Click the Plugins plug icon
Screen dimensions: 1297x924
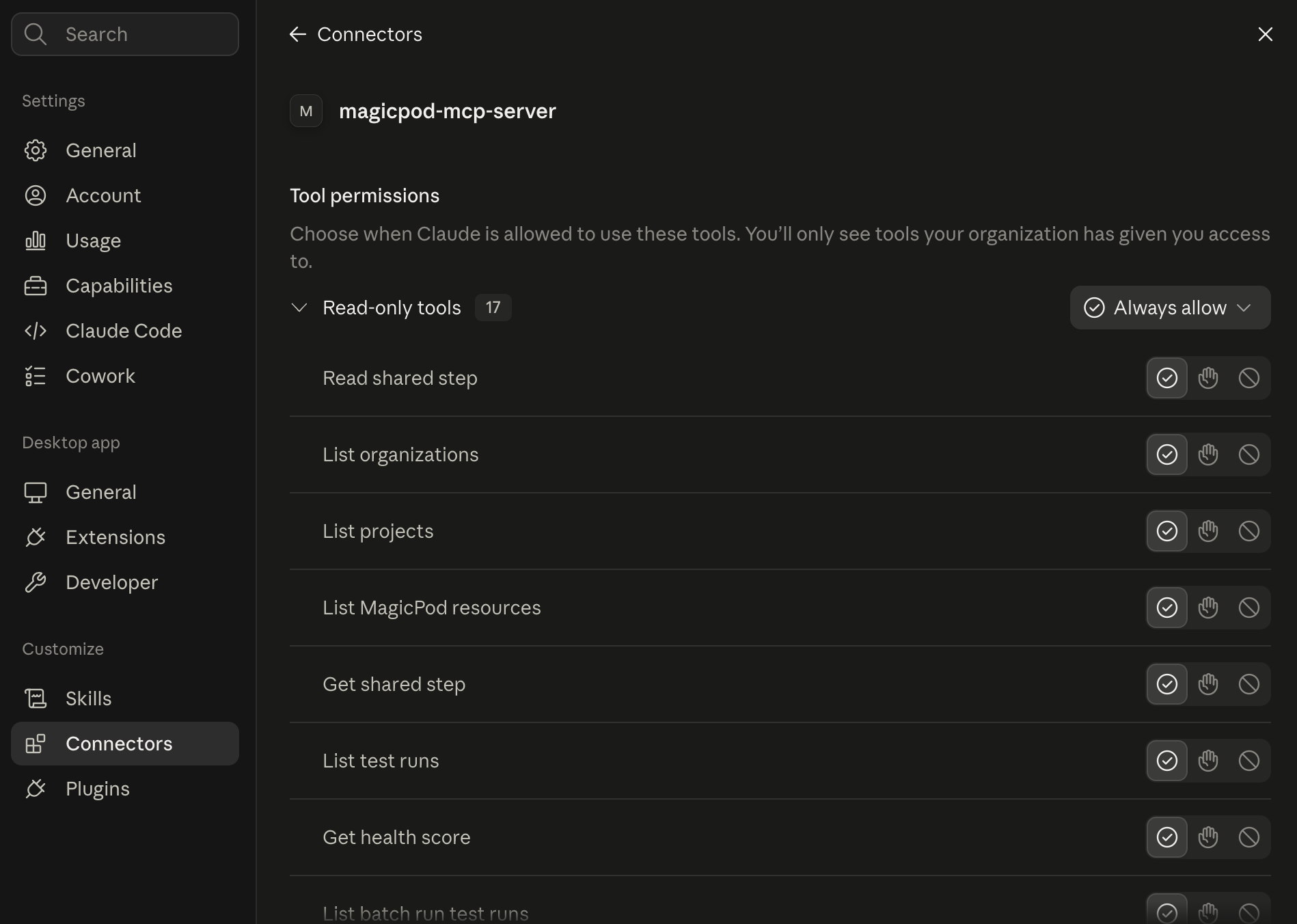click(x=36, y=789)
